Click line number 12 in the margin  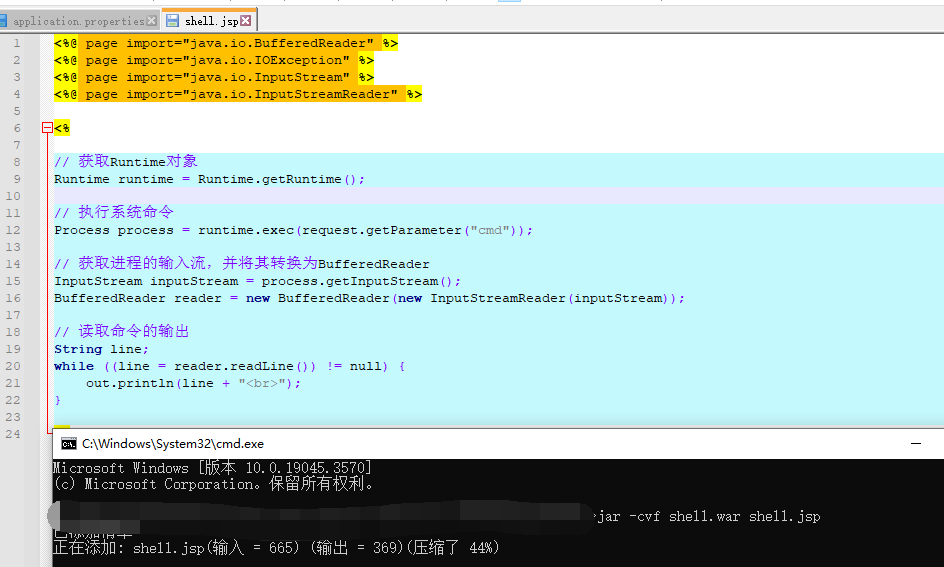(x=13, y=231)
